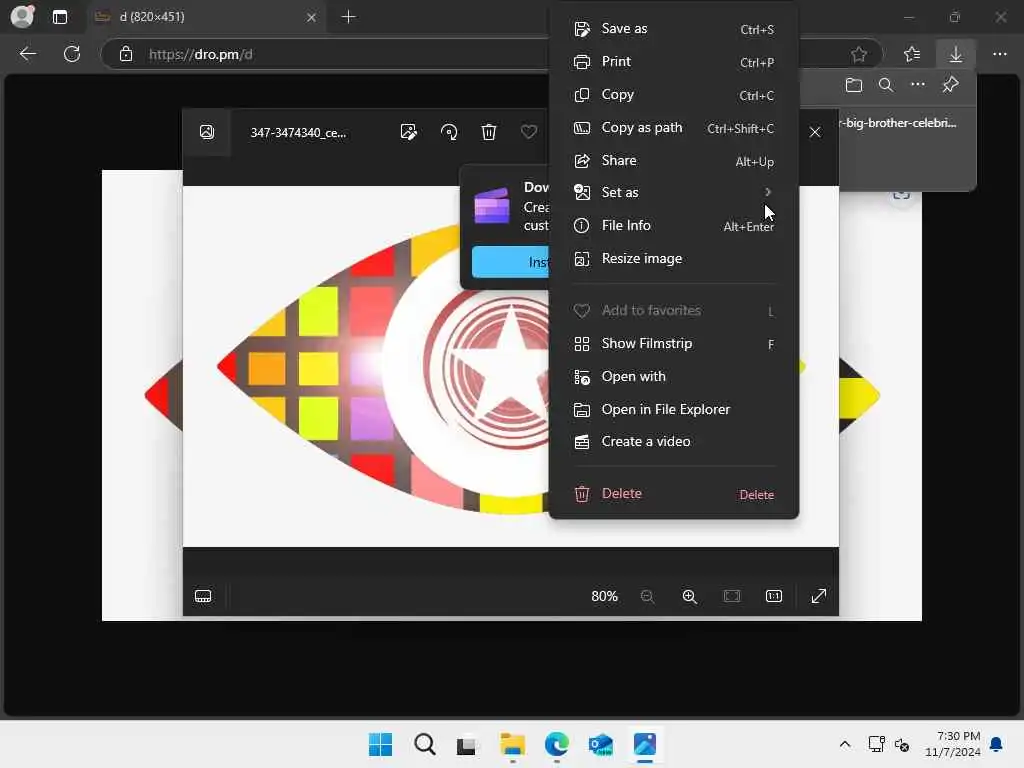Click the 347-3474340_ce... file name

click(298, 133)
